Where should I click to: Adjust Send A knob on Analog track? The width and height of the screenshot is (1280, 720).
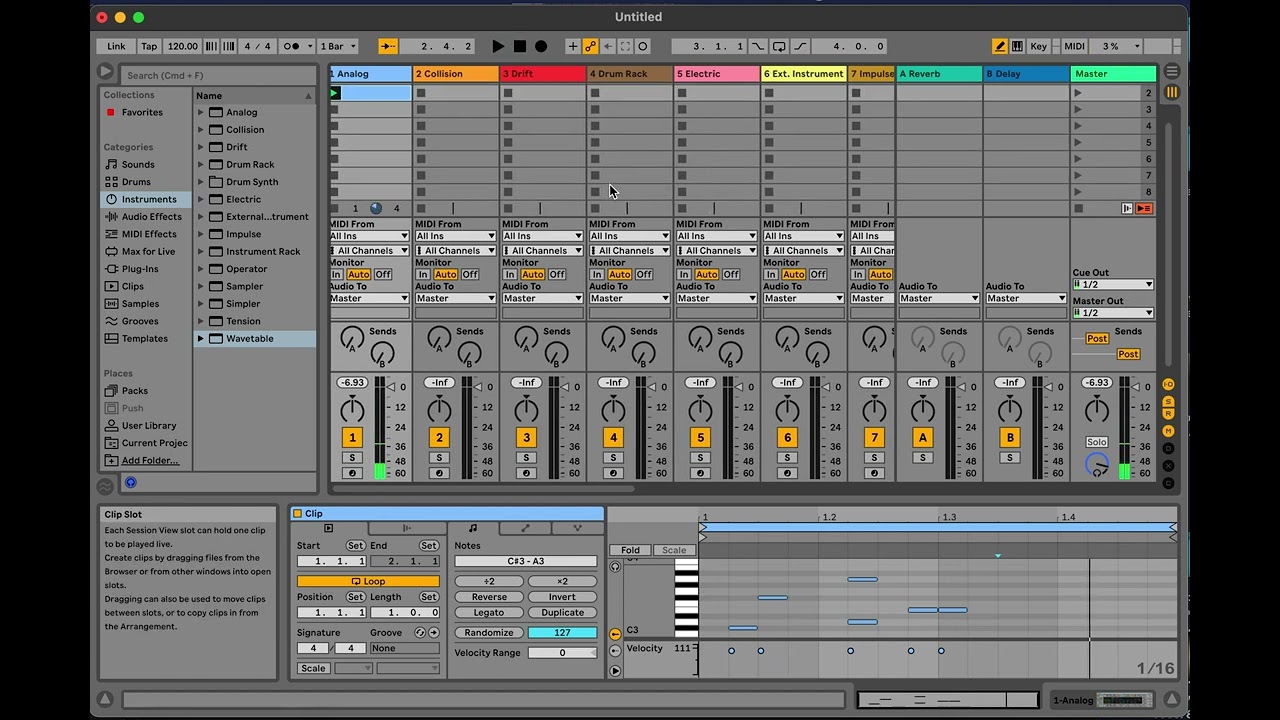pyautogui.click(x=351, y=337)
